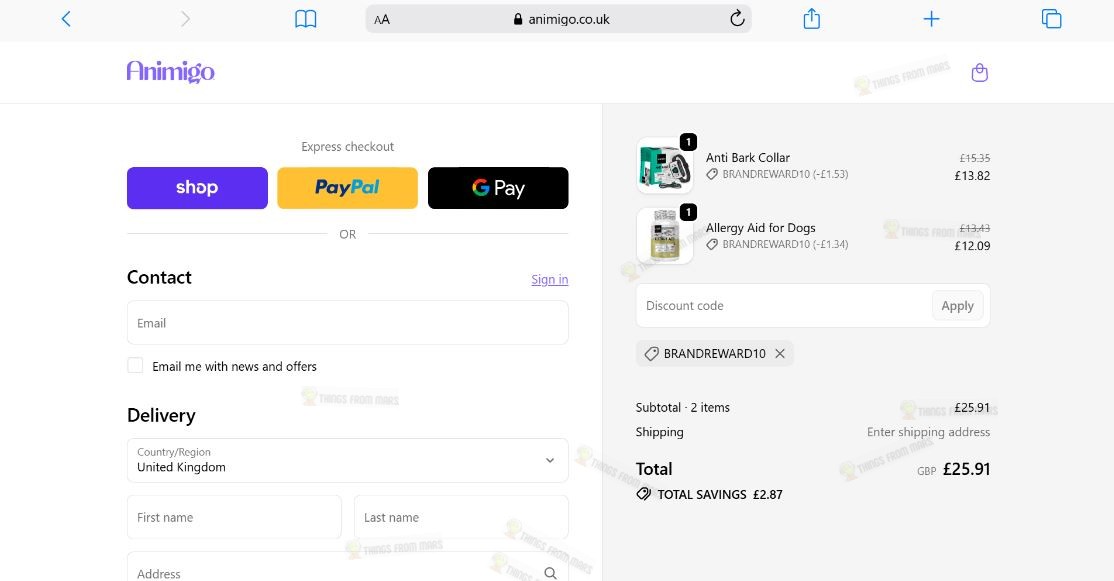This screenshot has width=1114, height=581.
Task: Tap the Safari forward arrow
Action: point(185,19)
